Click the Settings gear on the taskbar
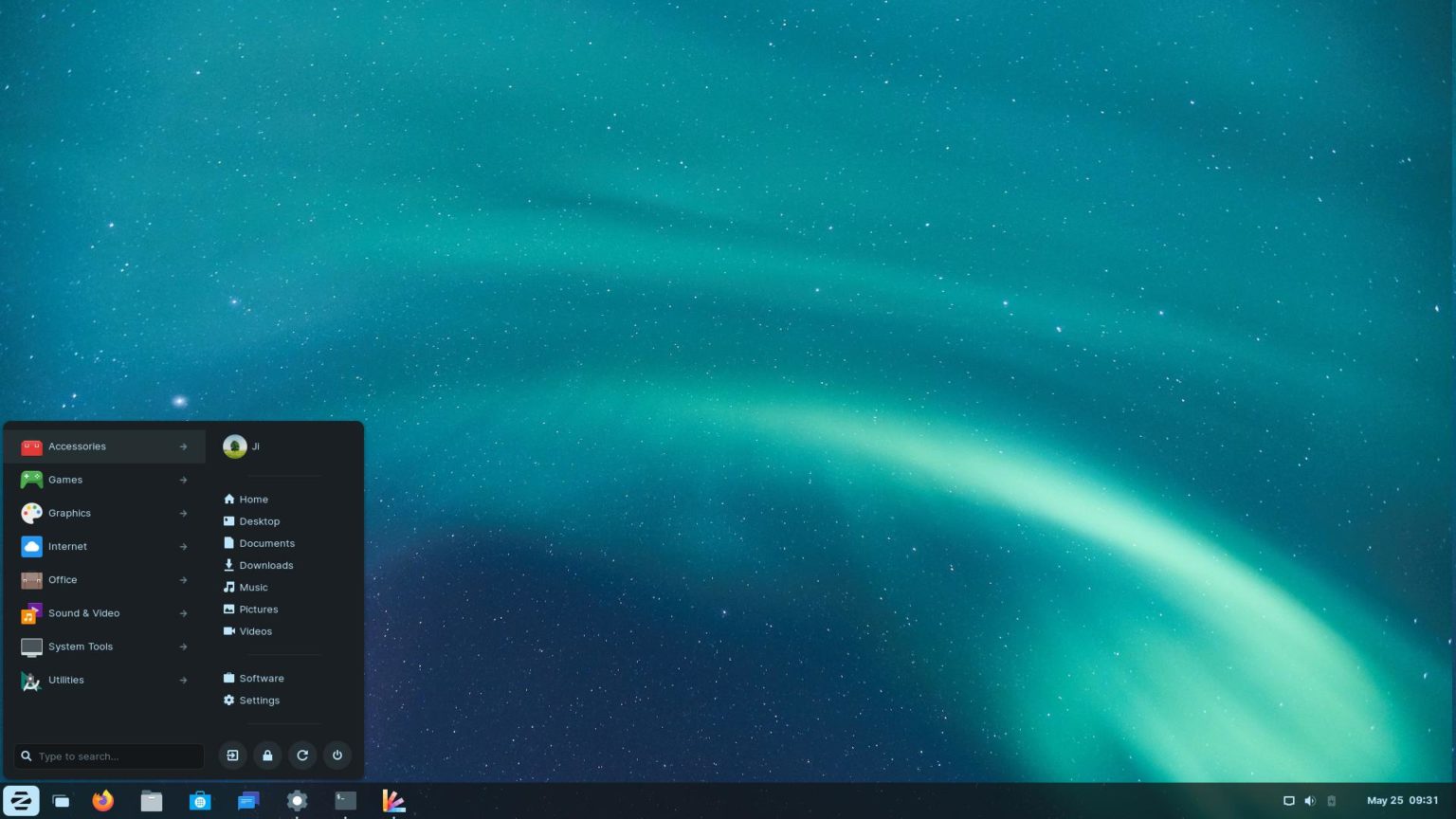The width and height of the screenshot is (1456, 819). point(297,801)
